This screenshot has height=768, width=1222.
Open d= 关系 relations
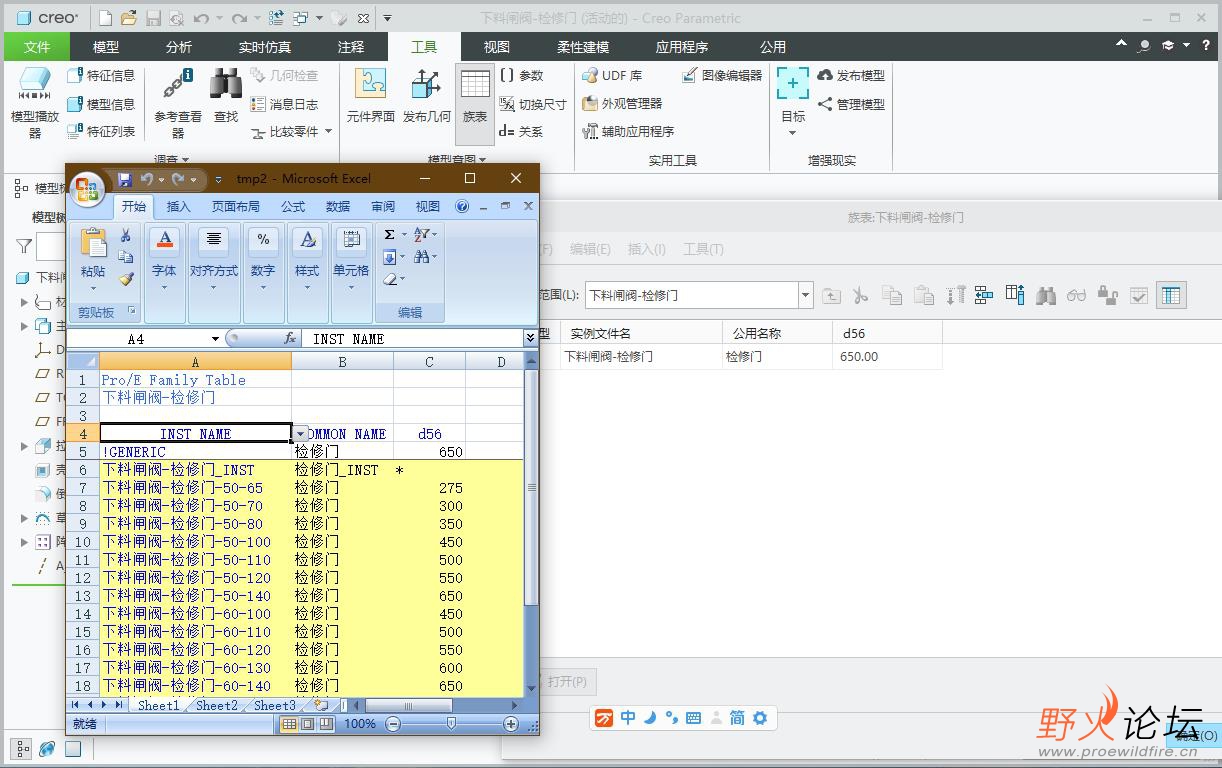[521, 131]
